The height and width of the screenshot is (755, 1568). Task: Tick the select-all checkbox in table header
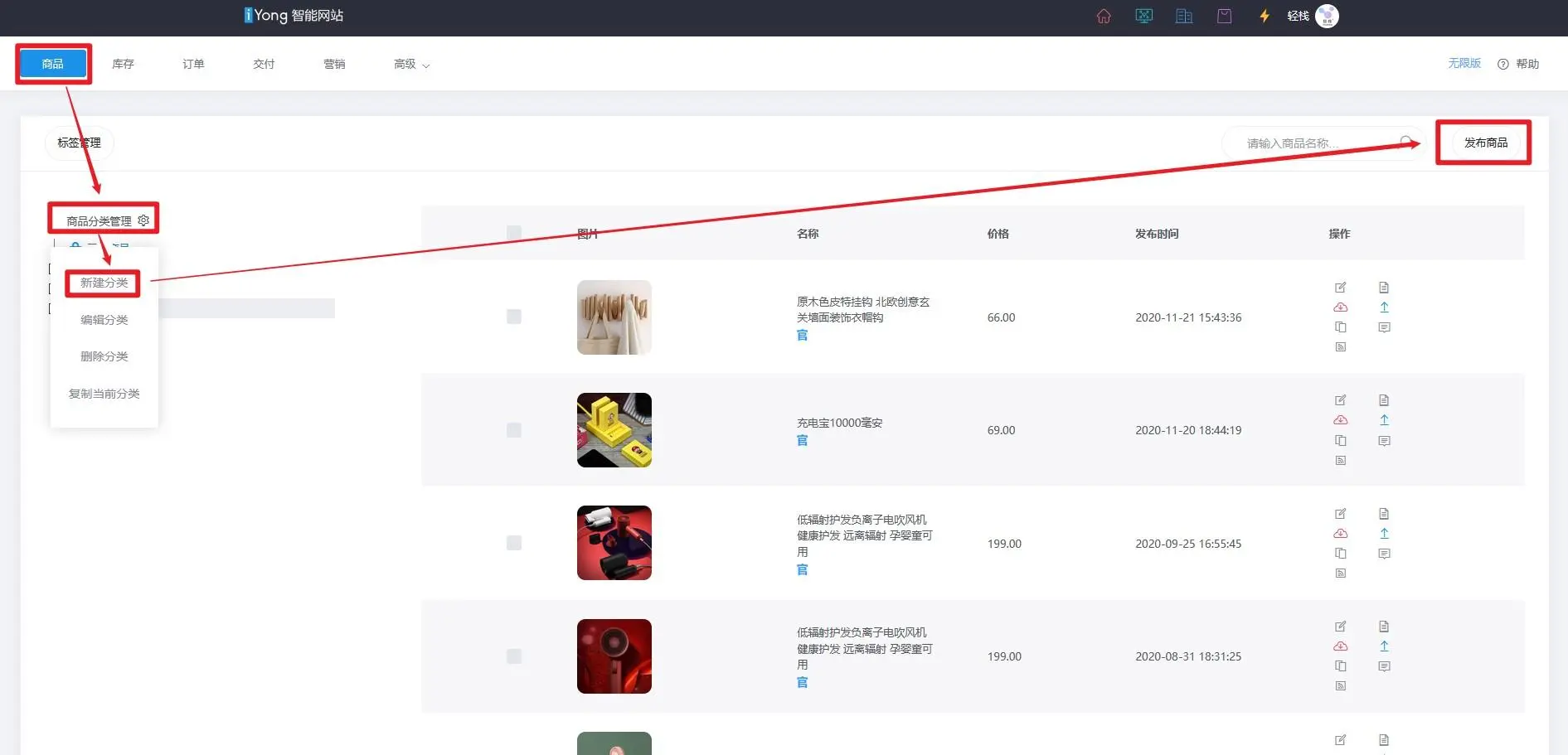click(514, 234)
